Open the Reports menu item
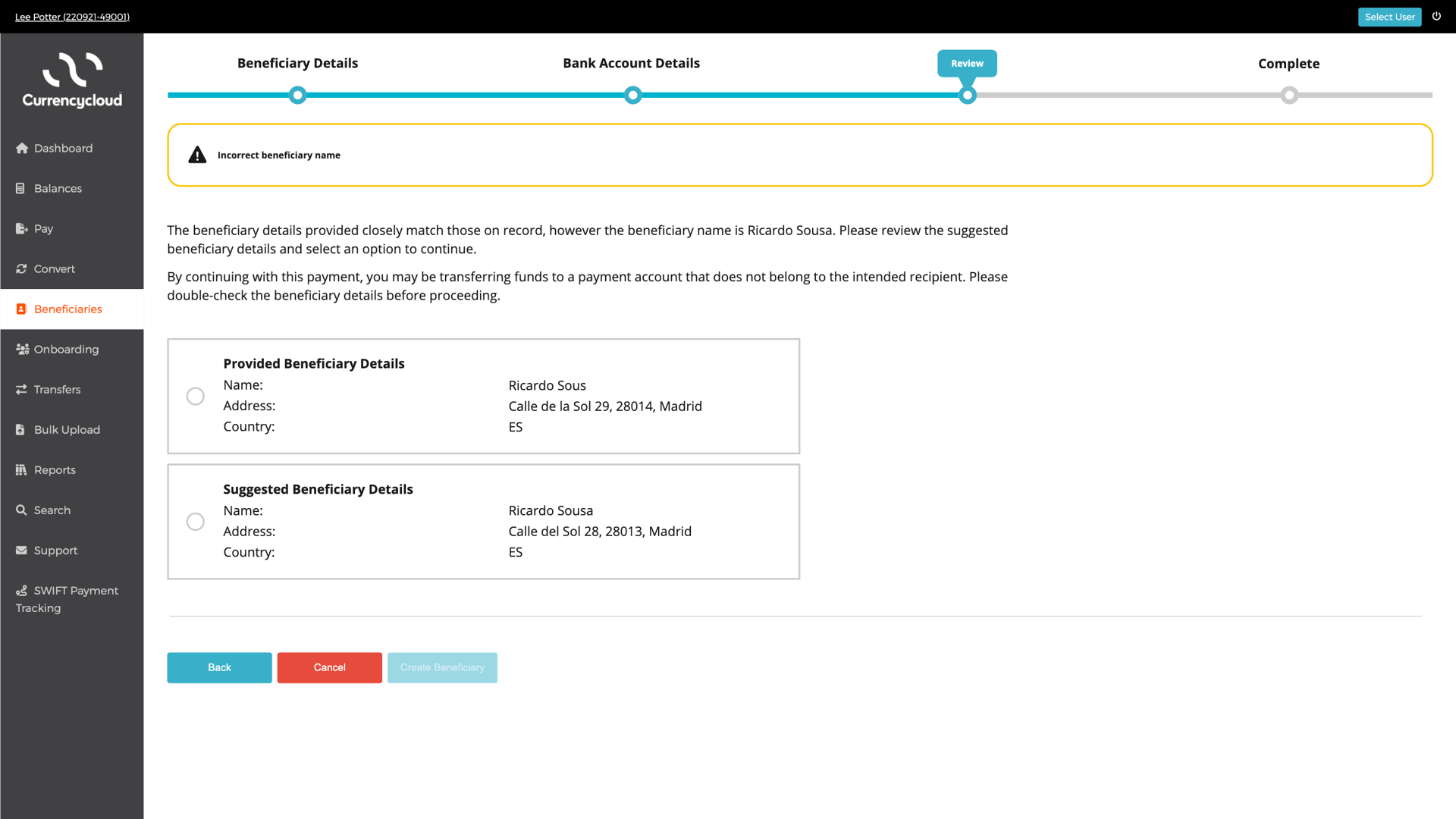The width and height of the screenshot is (1456, 819). [x=55, y=470]
